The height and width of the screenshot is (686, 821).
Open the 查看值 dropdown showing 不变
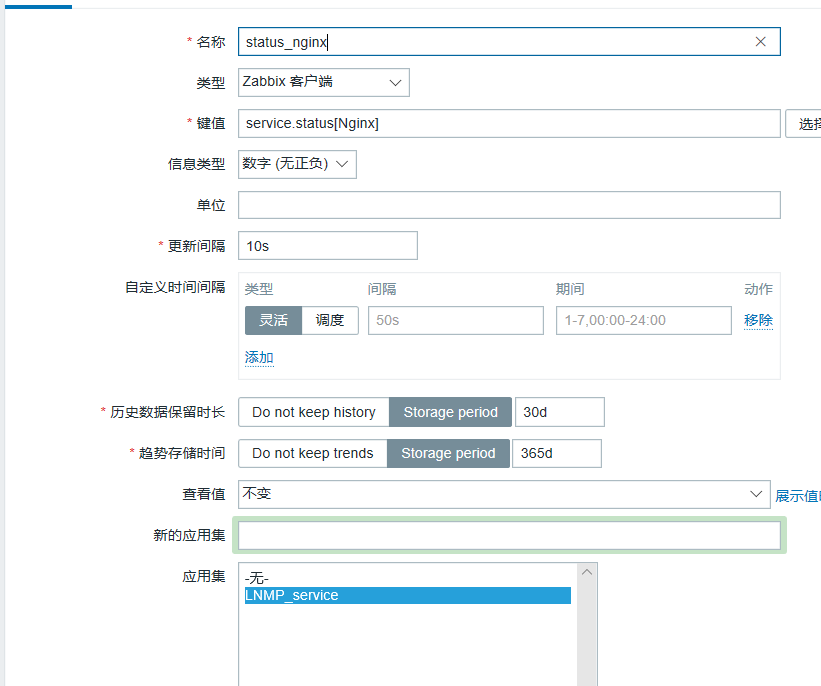[504, 494]
